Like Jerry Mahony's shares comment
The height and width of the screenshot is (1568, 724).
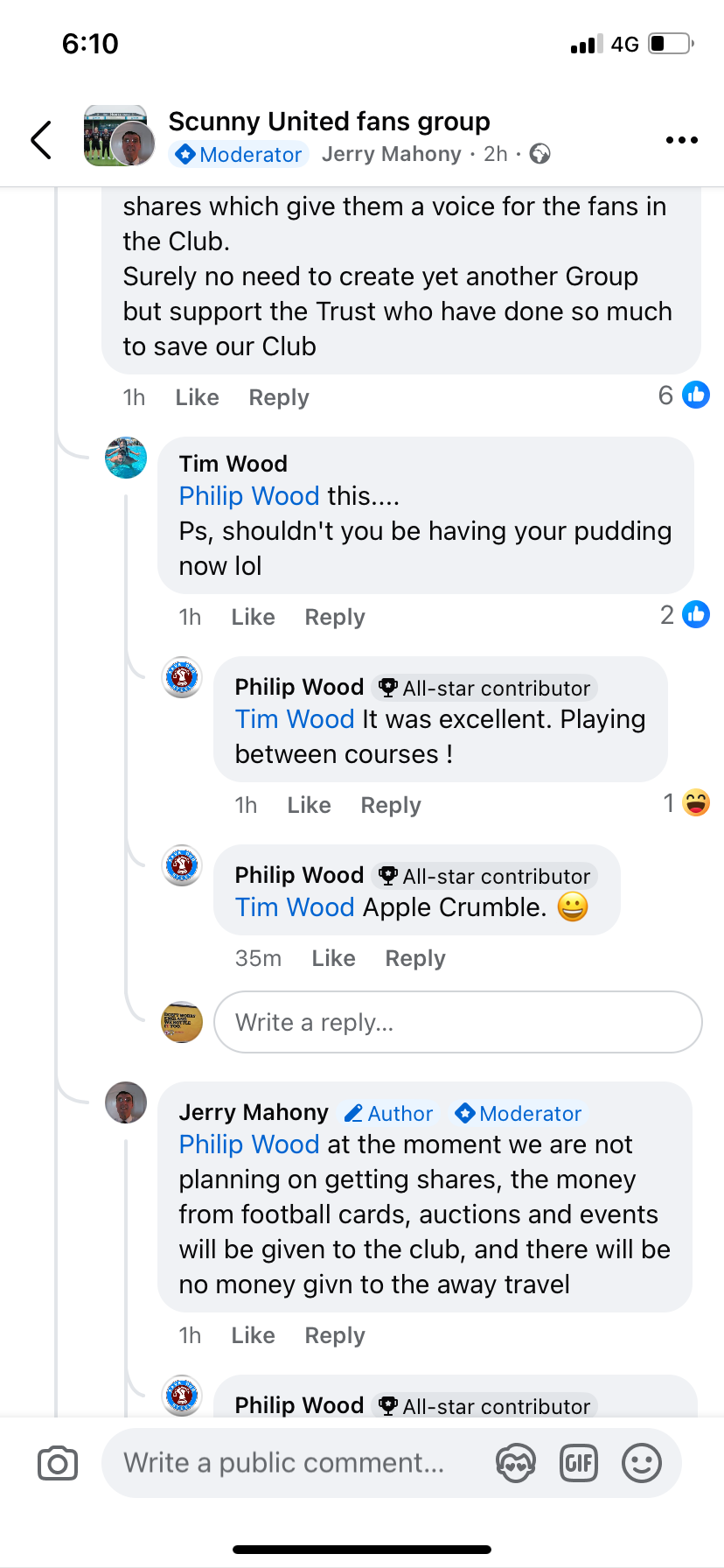click(x=253, y=1336)
